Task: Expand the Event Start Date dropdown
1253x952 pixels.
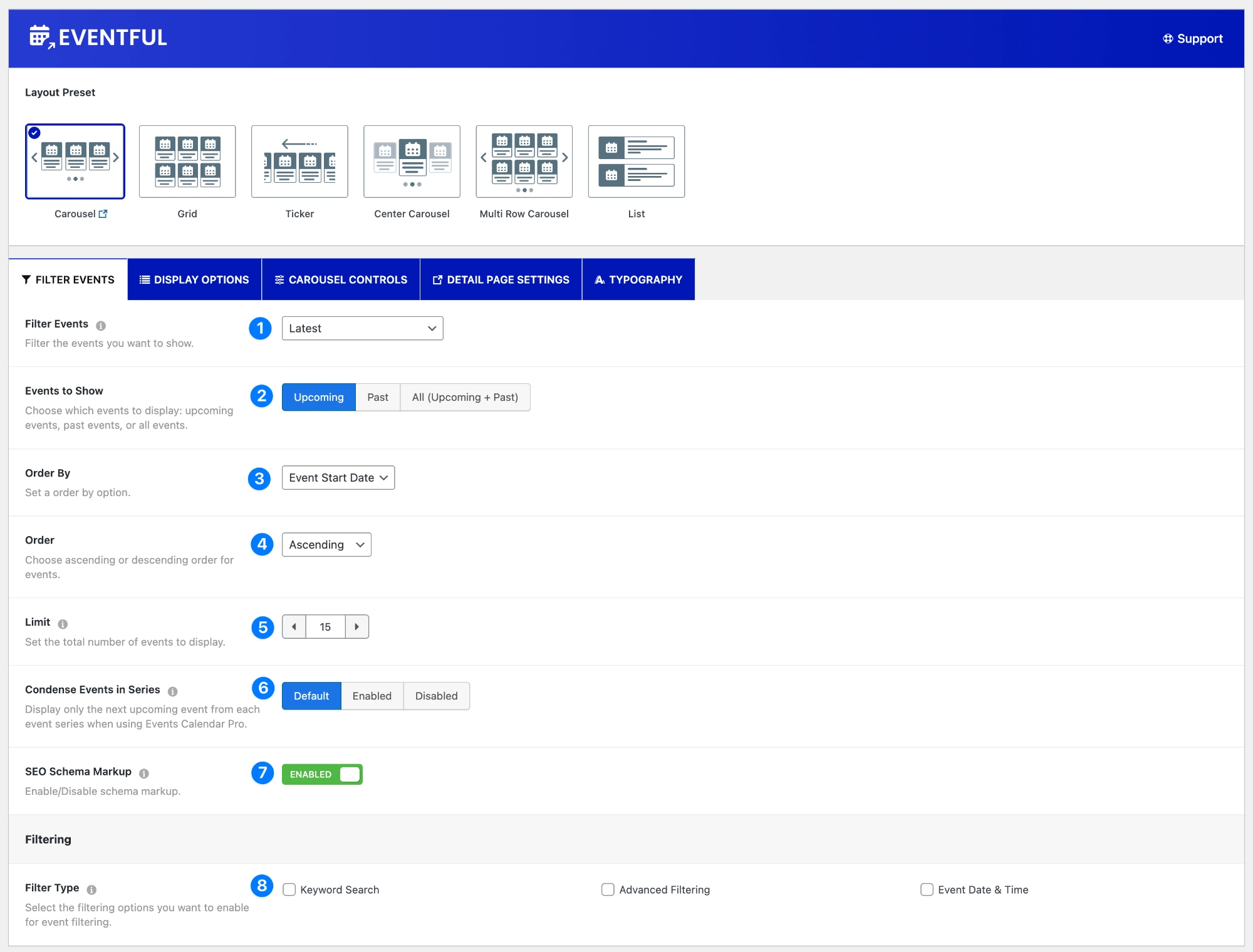Action: coord(338,477)
